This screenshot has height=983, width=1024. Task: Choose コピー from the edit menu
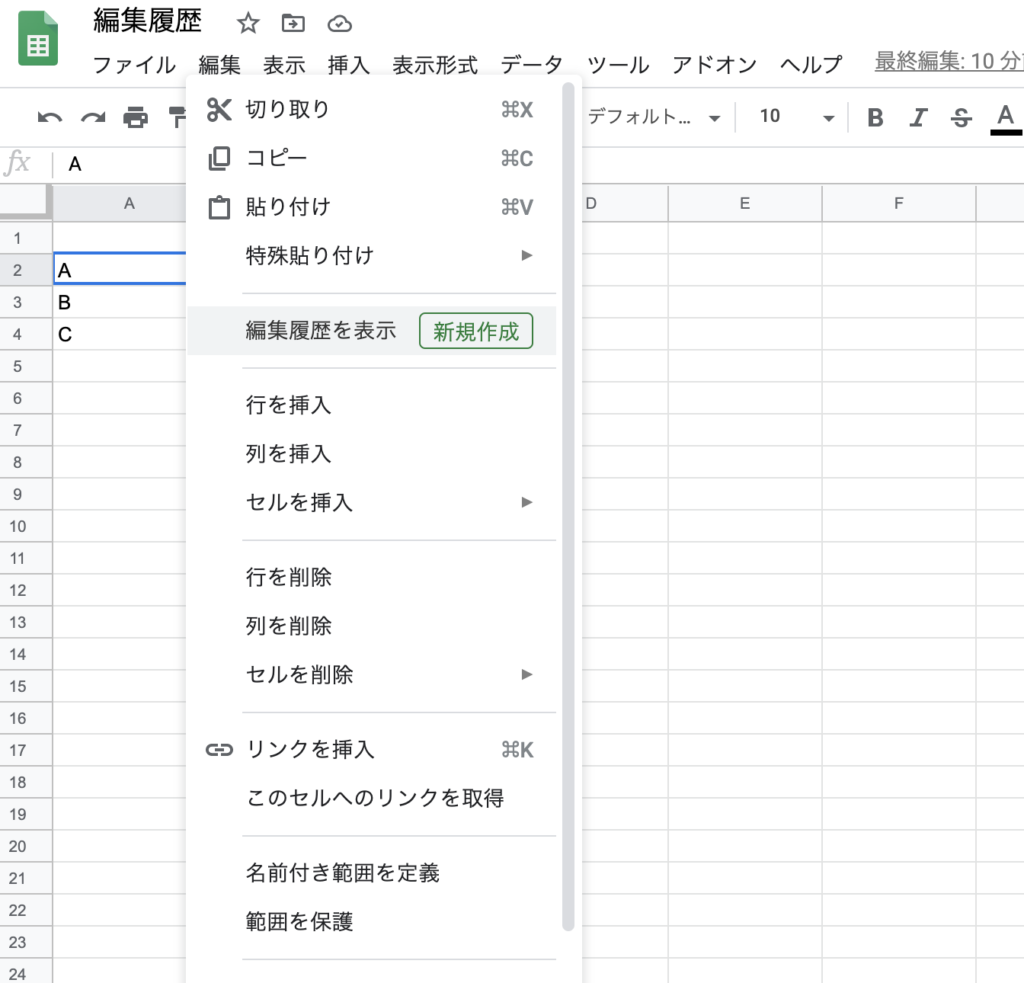[x=371, y=158]
